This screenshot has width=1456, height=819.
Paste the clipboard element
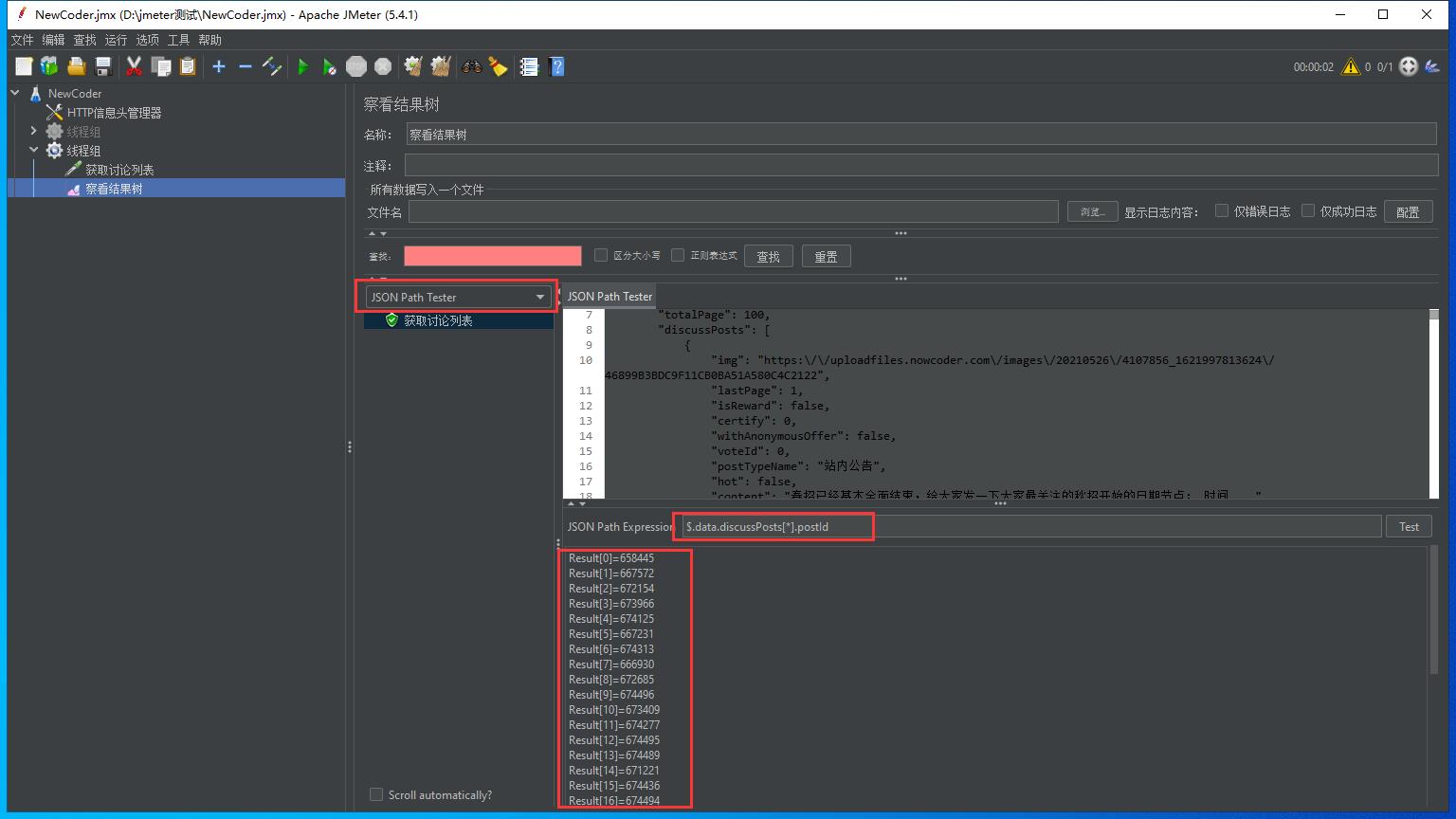(188, 66)
